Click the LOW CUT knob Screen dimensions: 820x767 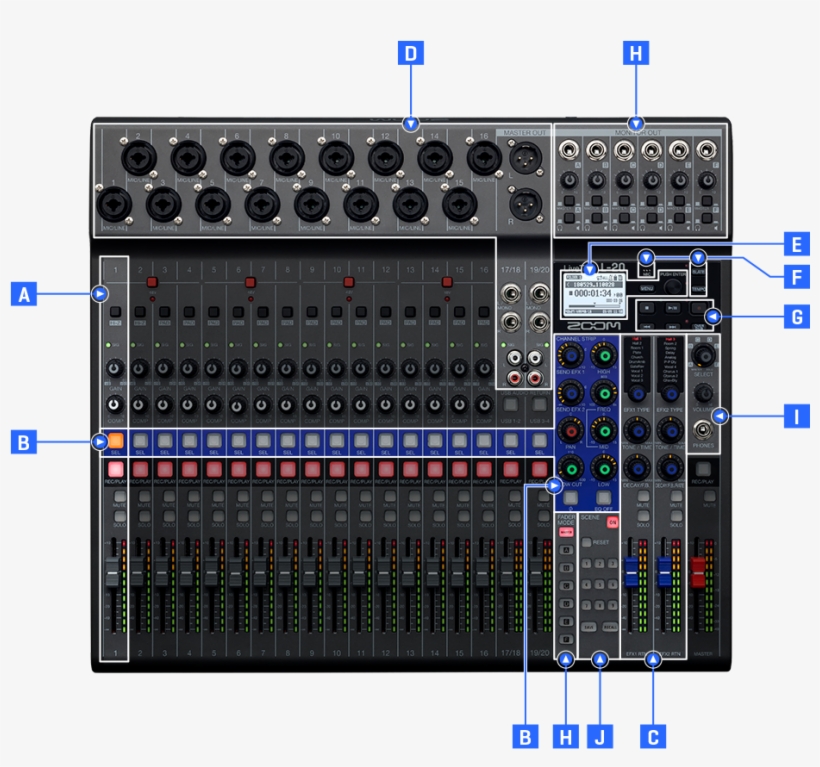(571, 468)
